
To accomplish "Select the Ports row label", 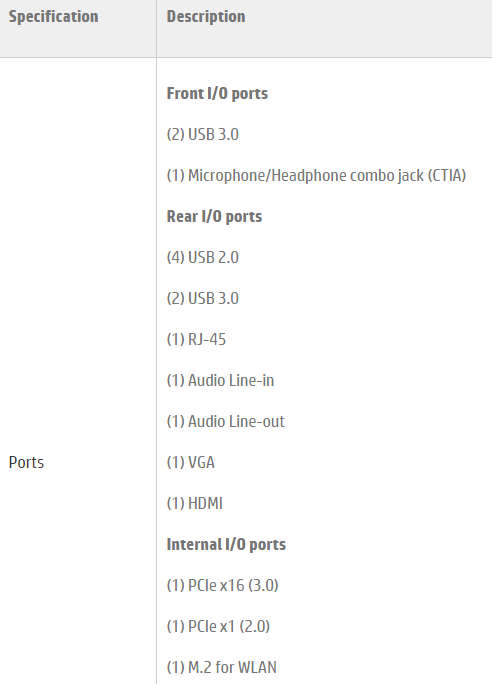I will pyautogui.click(x=26, y=462).
